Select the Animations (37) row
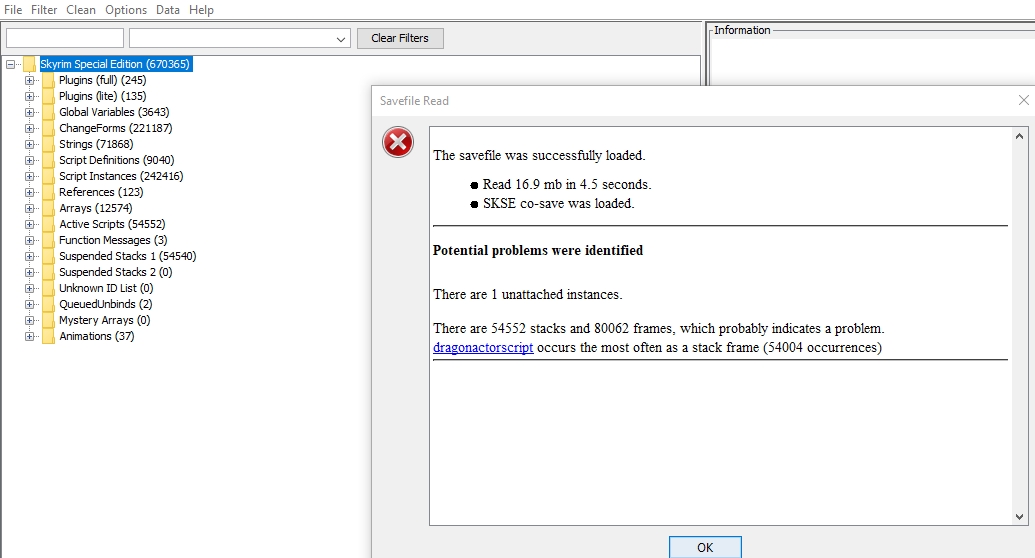The height and width of the screenshot is (558, 1035). (96, 336)
